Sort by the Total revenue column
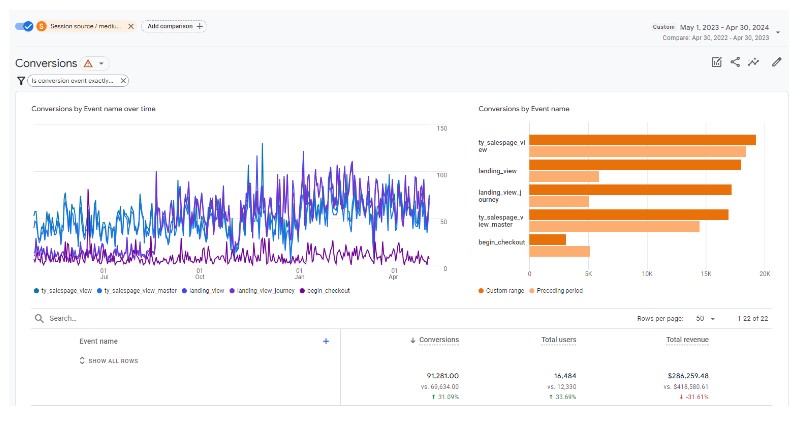The width and height of the screenshot is (807, 422). tap(687, 340)
